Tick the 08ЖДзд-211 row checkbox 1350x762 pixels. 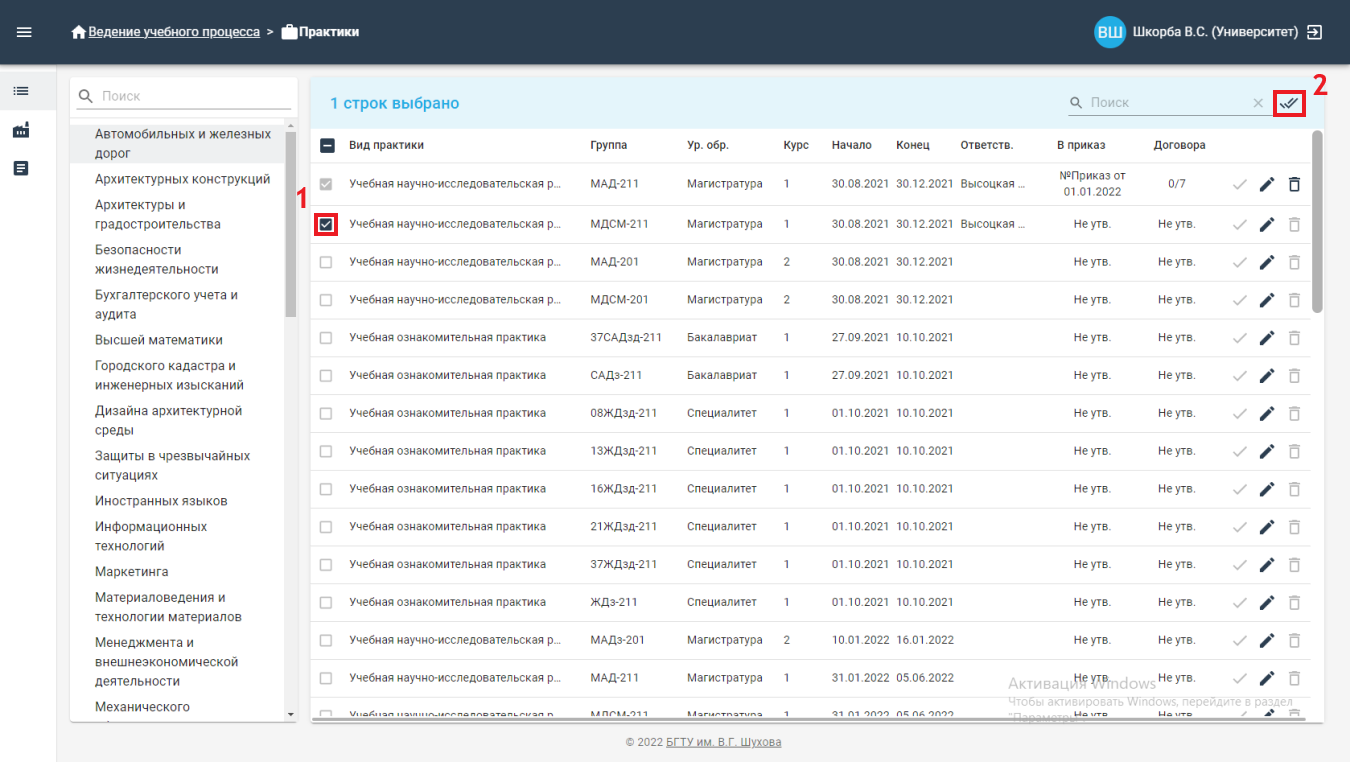(326, 413)
